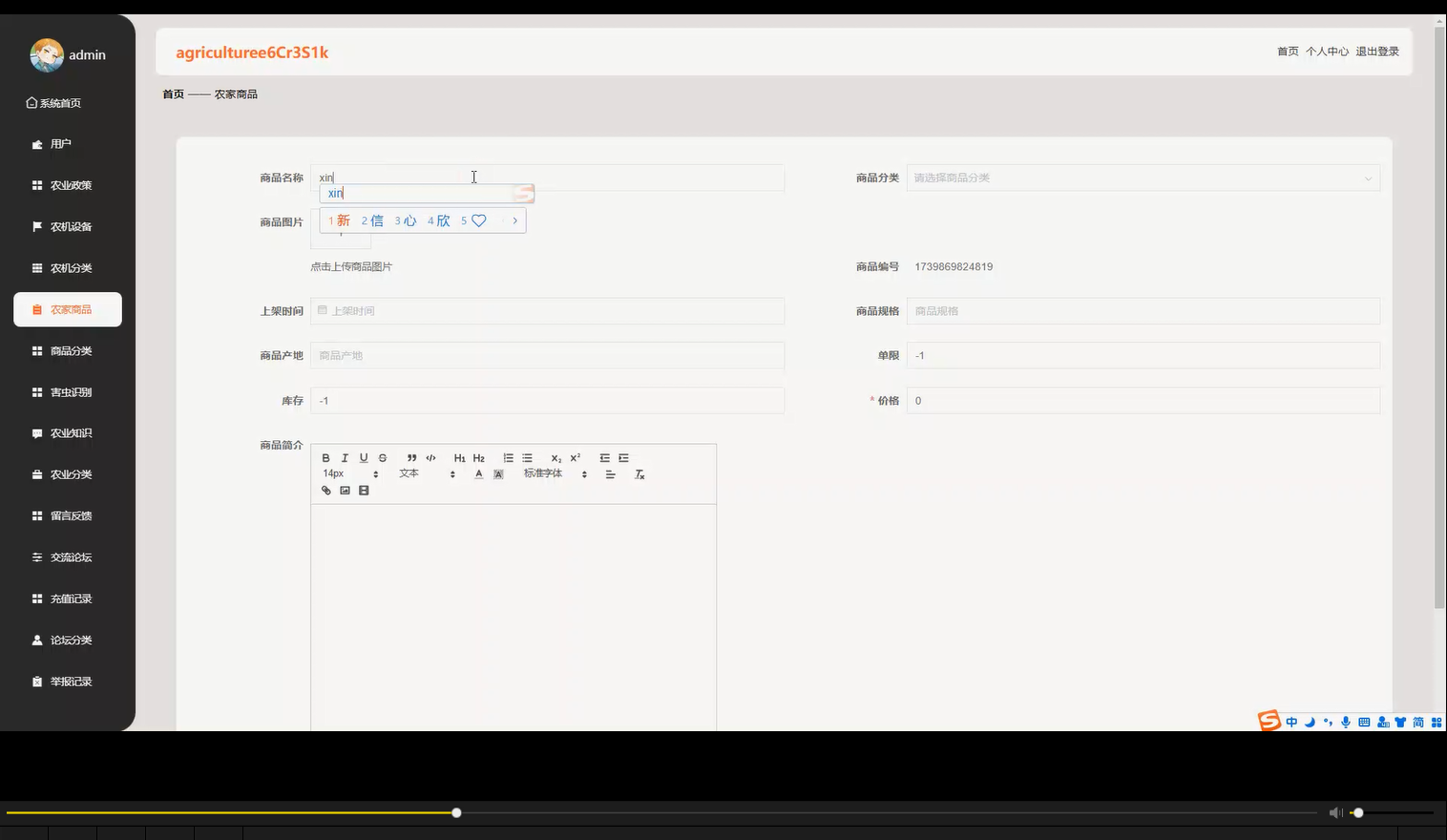1447x840 pixels.
Task: Open 充值记录 in the sidebar
Action: [68, 598]
